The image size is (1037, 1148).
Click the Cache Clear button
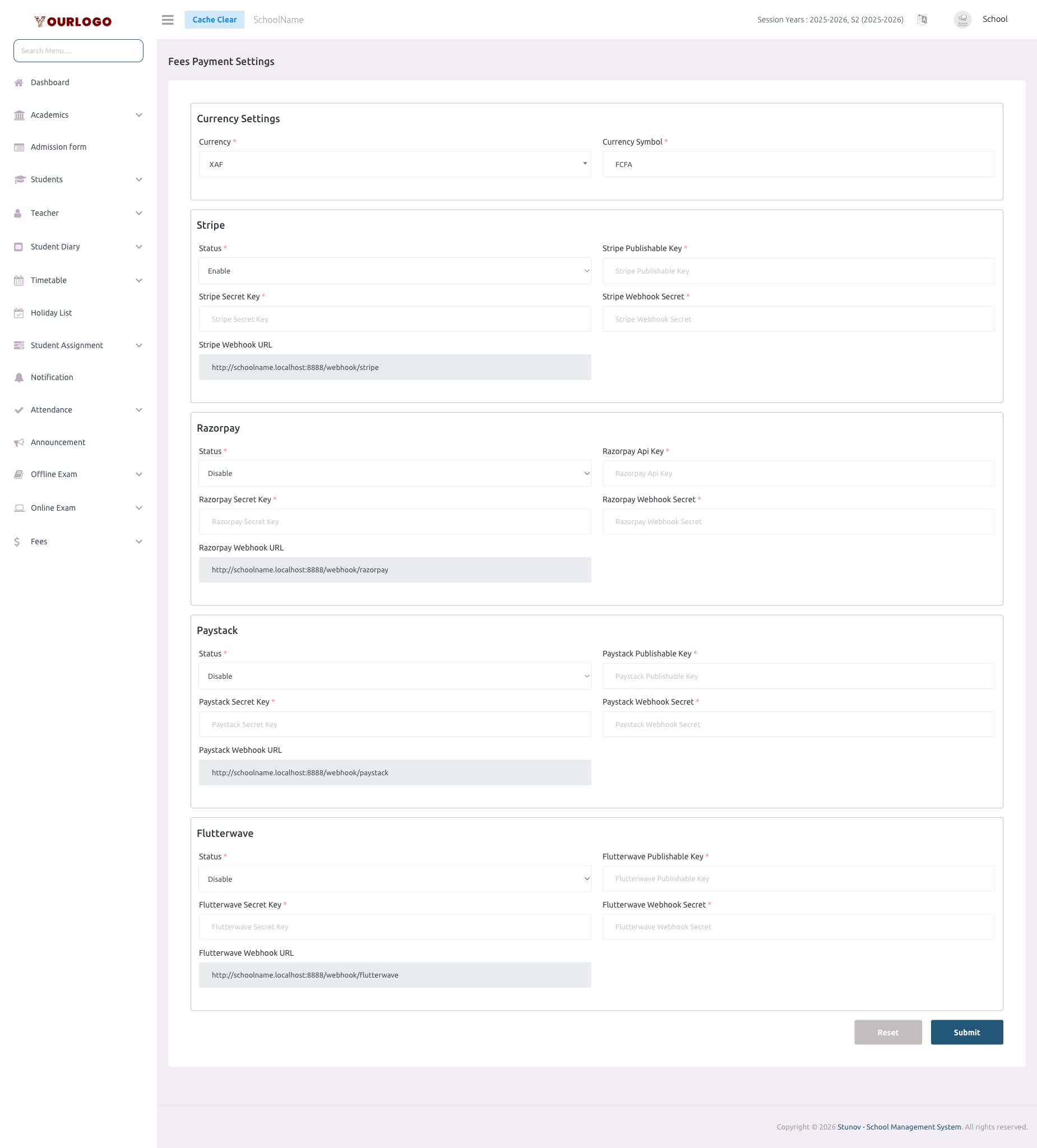pos(215,20)
